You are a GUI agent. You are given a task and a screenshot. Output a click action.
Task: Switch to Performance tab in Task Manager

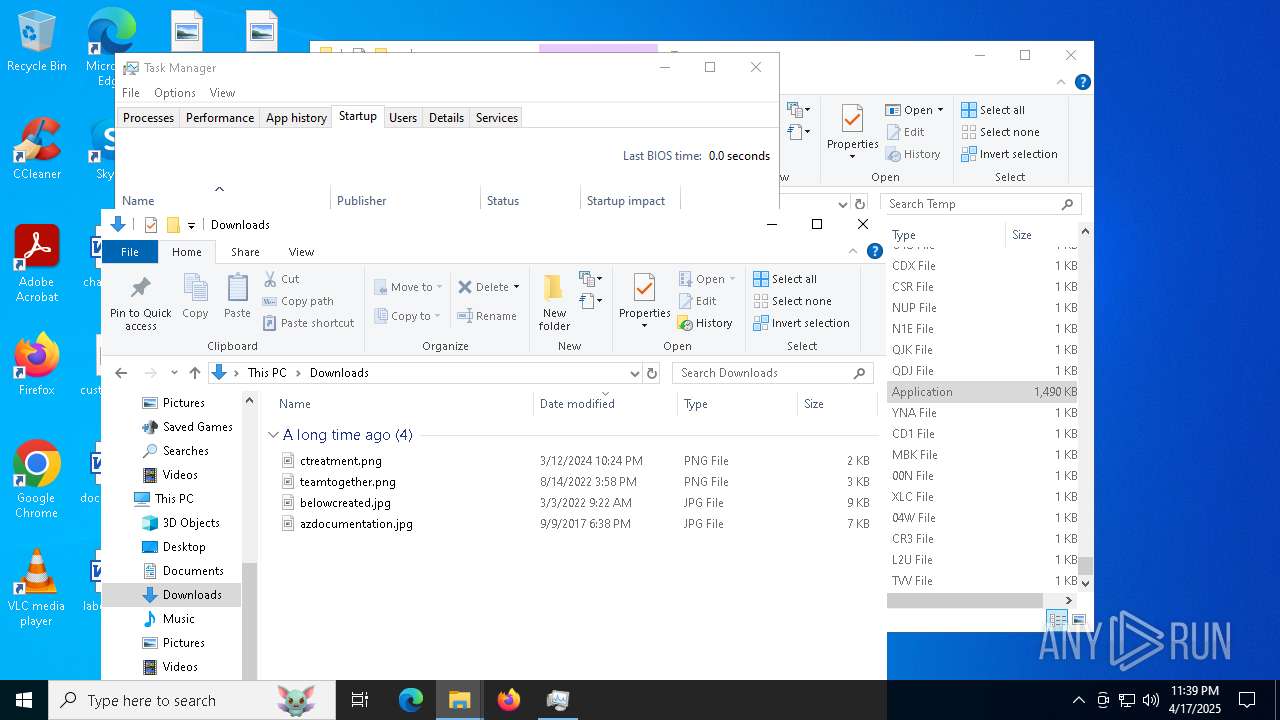[220, 118]
